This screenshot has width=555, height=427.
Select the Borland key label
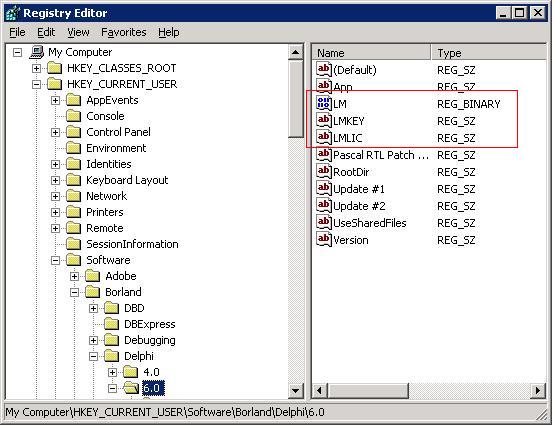click(123, 292)
